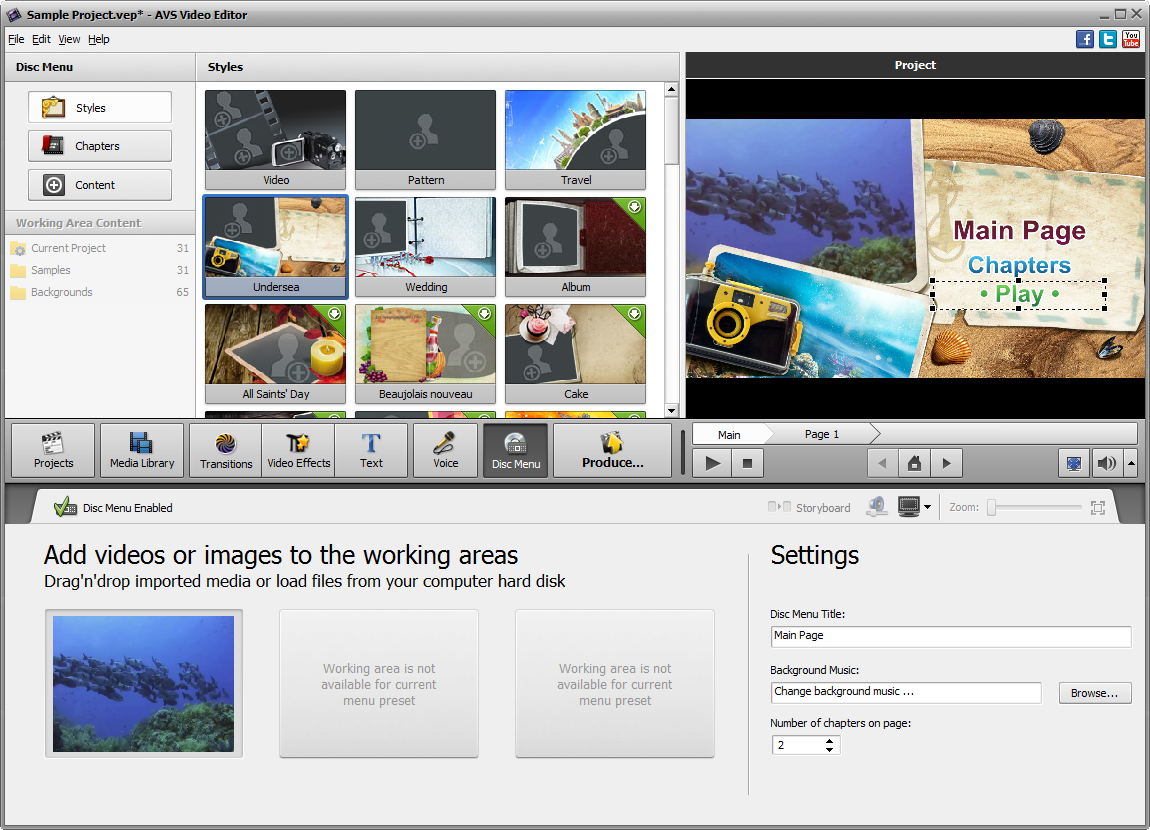Open the Facebook link icon
The height and width of the screenshot is (830, 1150).
[1085, 39]
